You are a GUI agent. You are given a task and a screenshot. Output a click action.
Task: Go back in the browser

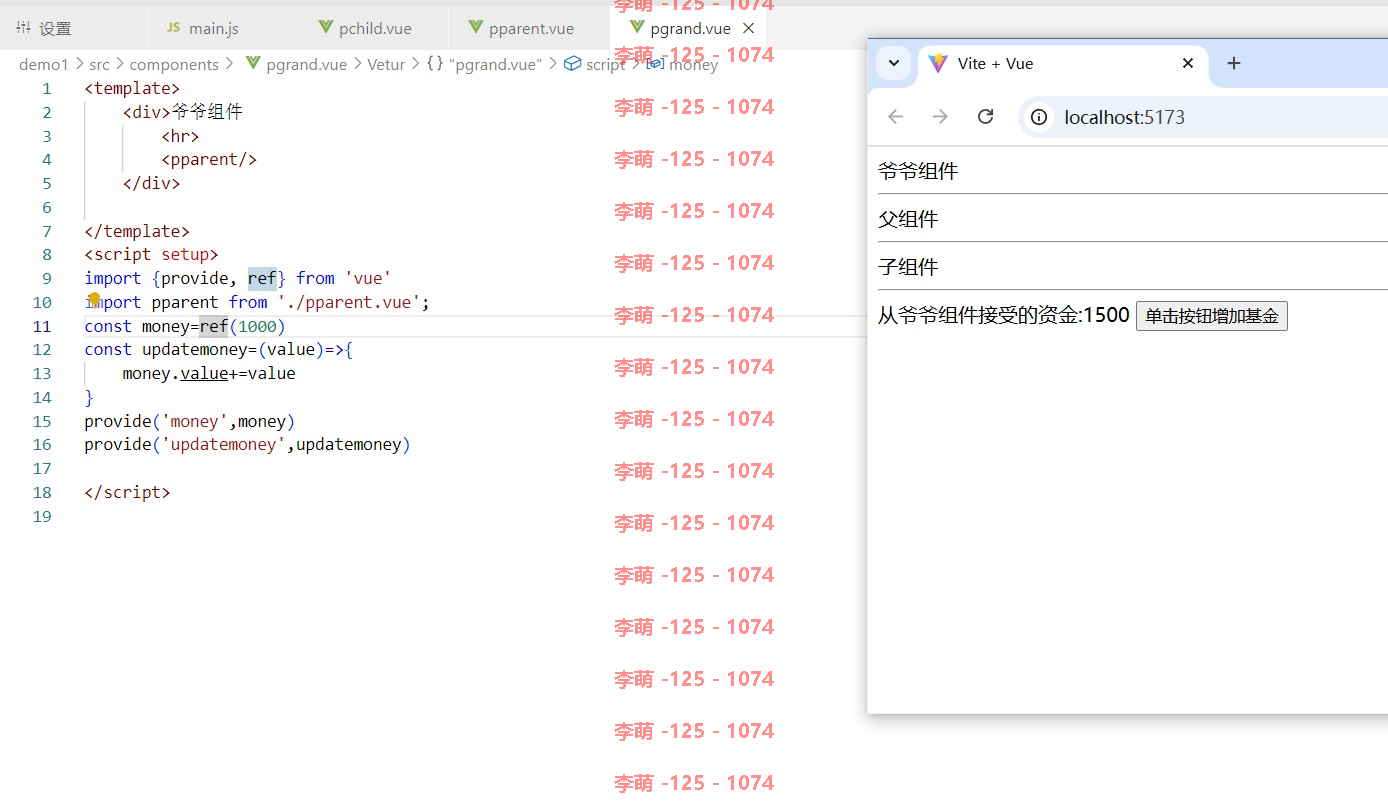click(896, 117)
